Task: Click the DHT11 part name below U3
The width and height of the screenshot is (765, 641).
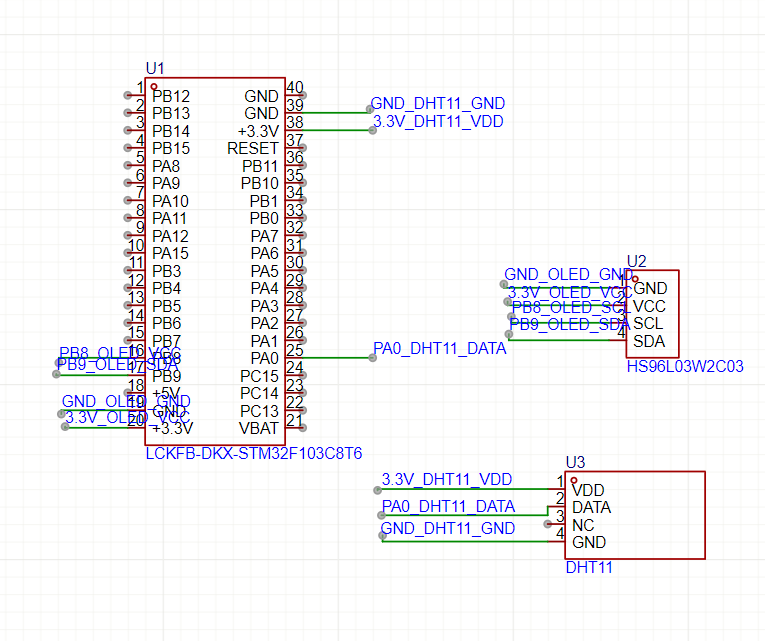Action: click(589, 568)
